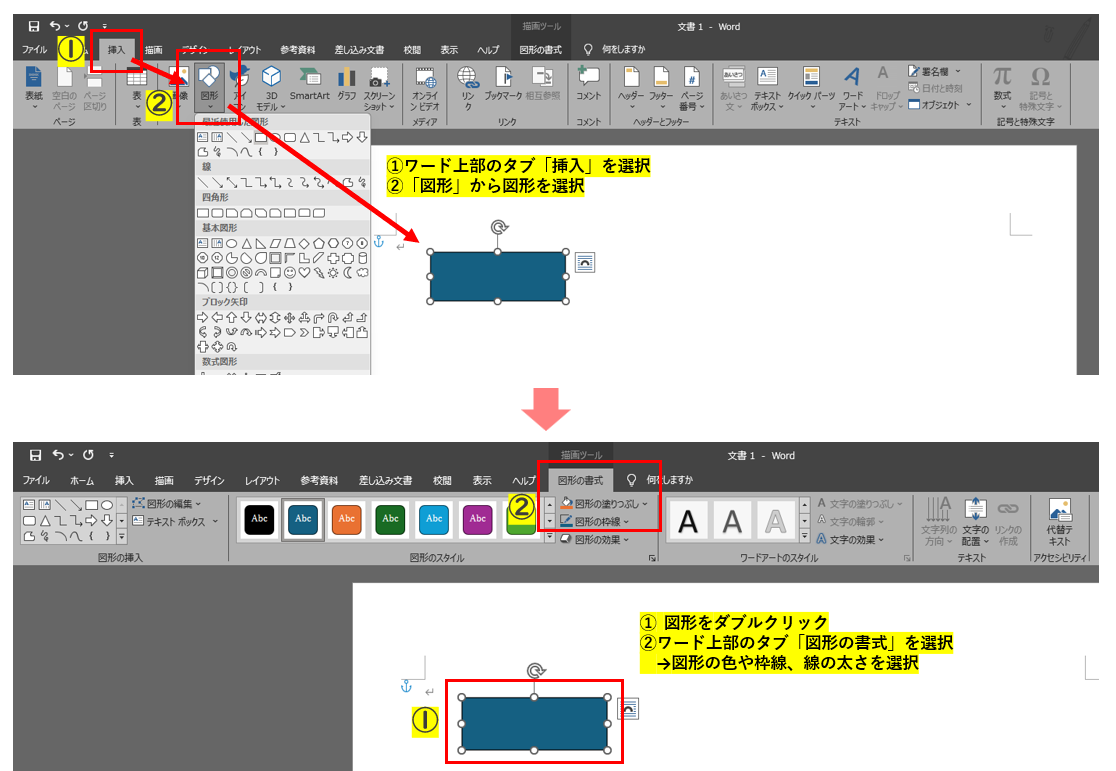Open 図形の塗りつぶし options
Screen dimensions: 1116x771
pos(608,503)
